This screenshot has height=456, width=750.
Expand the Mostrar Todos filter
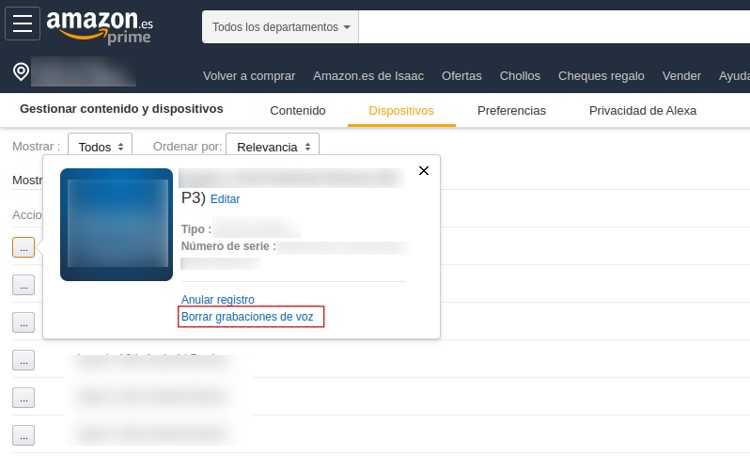coord(100,147)
